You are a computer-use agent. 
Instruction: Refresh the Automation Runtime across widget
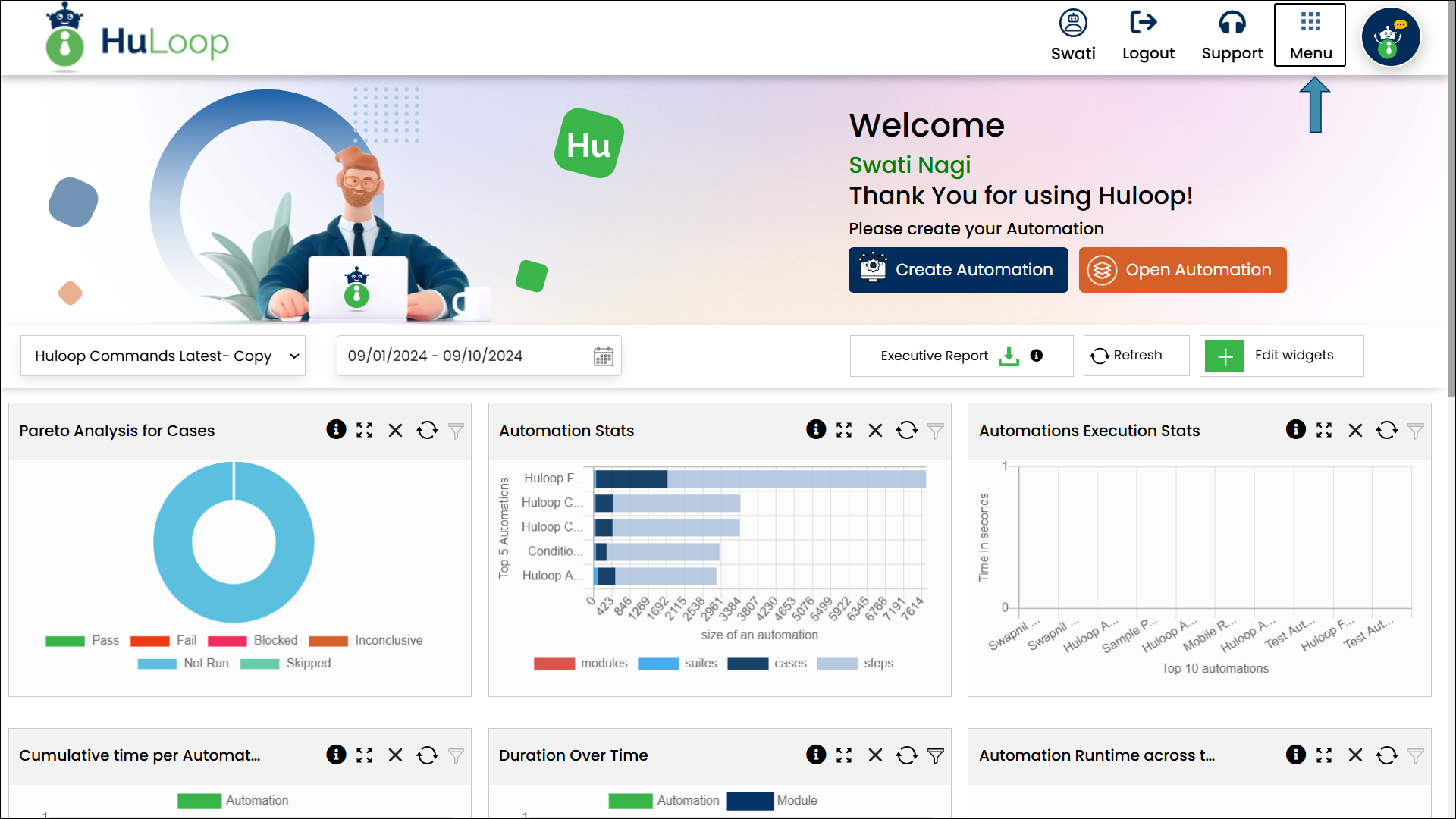tap(1387, 755)
